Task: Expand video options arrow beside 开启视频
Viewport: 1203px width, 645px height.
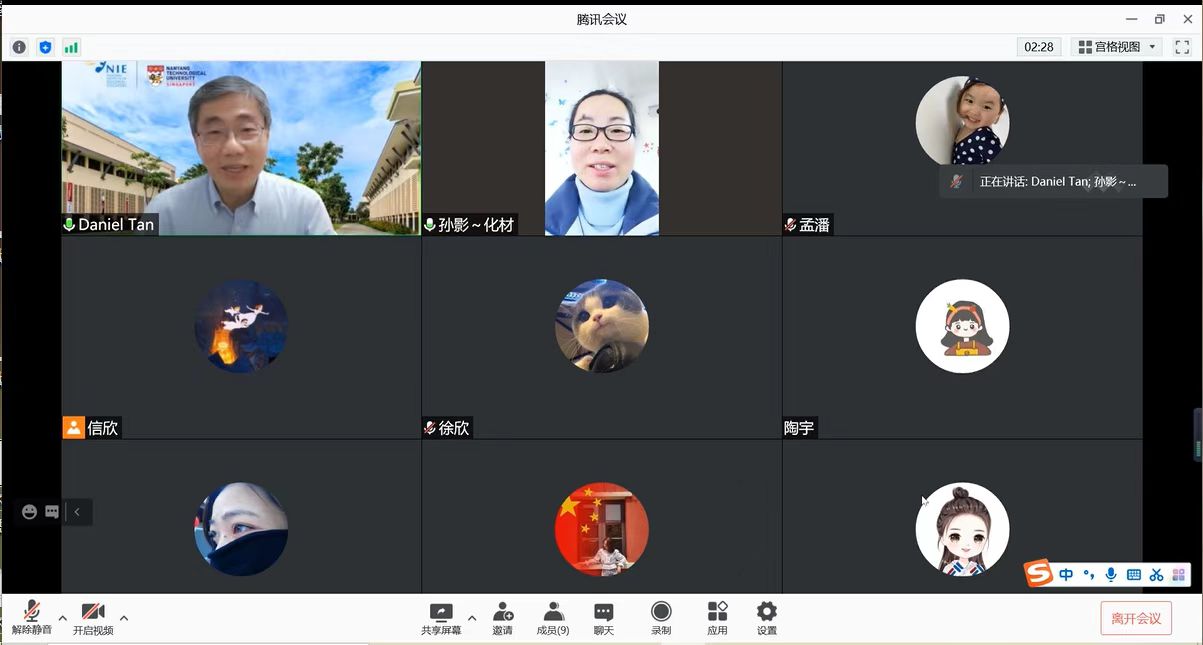Action: pyautogui.click(x=124, y=617)
